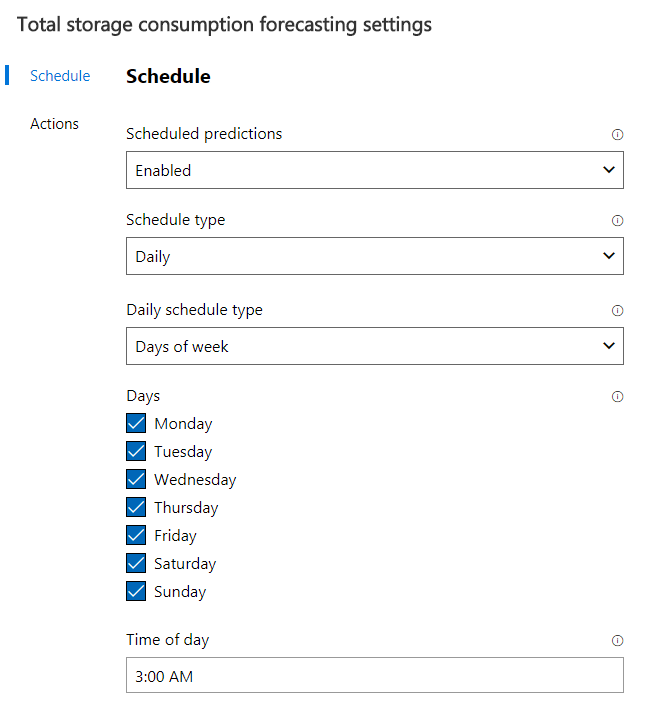667x722 pixels.
Task: Select the Schedule tab in sidebar
Action: pos(60,76)
